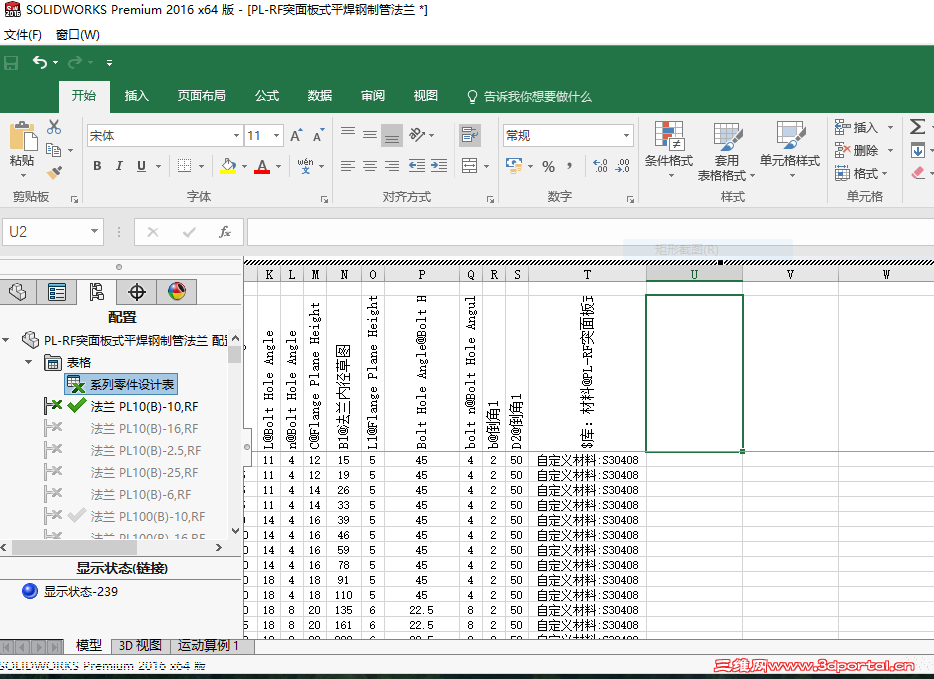
Task: Switch to the 公式 ribbon tab
Action: pos(267,96)
